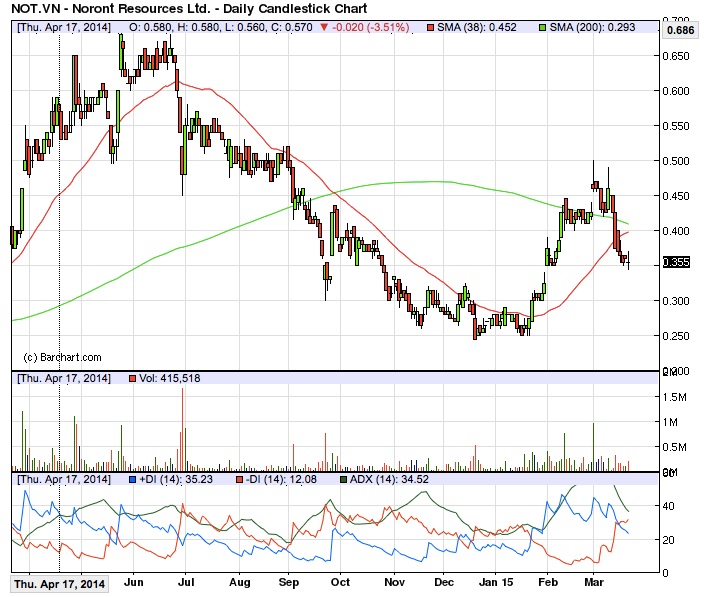The height and width of the screenshot is (597, 709).
Task: Click the 0.550 price axis label
Action: click(676, 126)
